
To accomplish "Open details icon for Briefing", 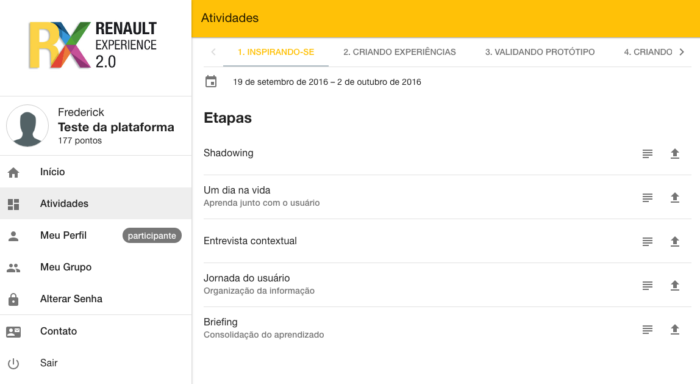I will [647, 330].
